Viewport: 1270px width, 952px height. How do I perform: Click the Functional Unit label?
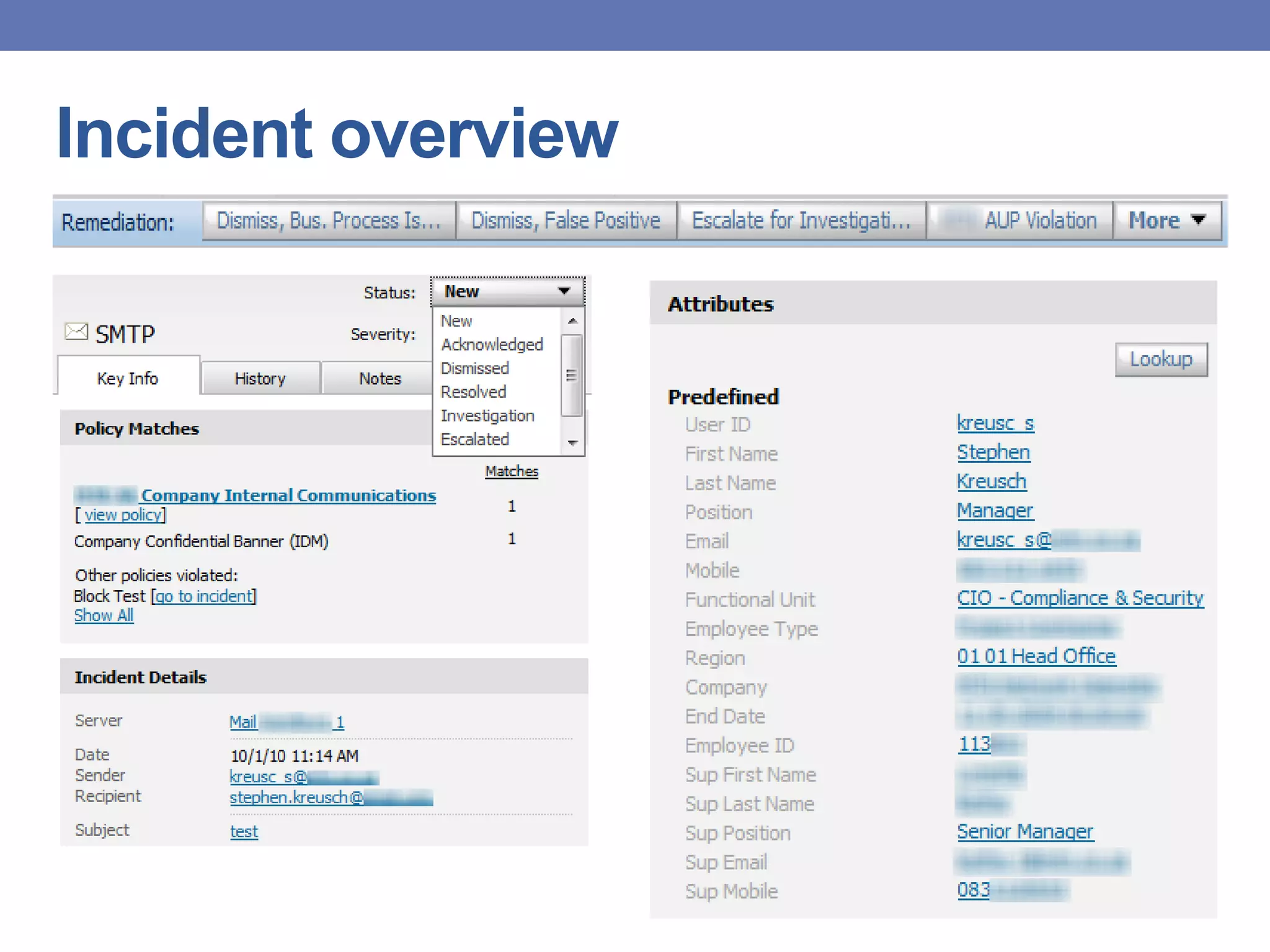point(750,600)
